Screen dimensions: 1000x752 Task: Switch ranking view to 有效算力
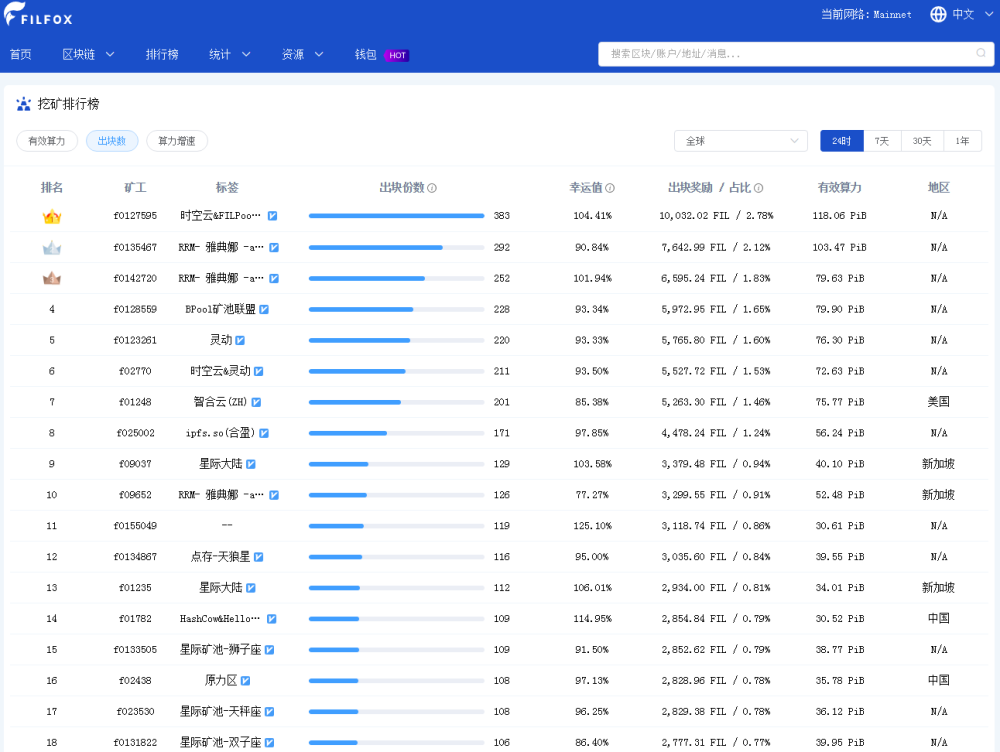(x=46, y=141)
